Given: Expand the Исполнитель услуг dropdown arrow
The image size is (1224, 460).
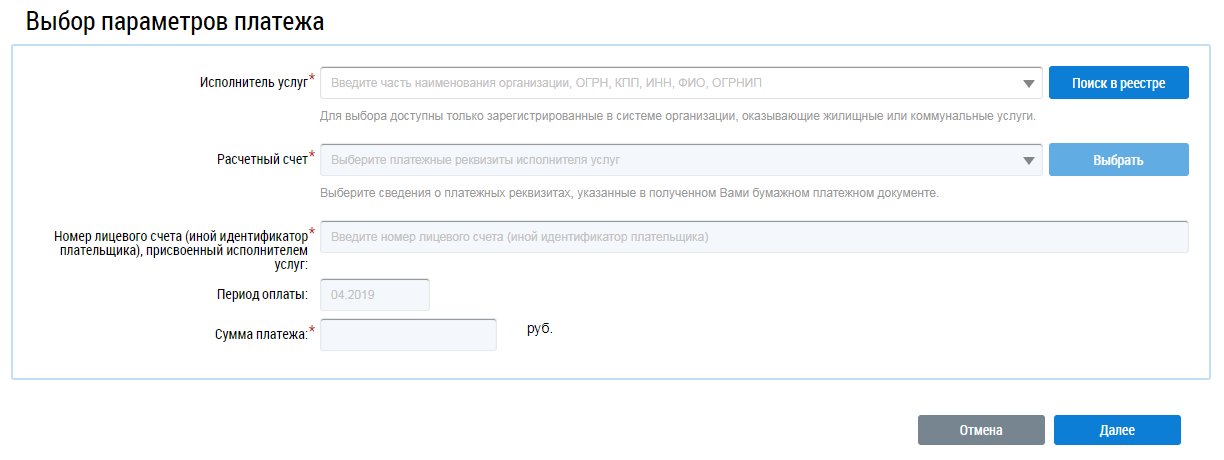Looking at the screenshot, I should 1030,84.
